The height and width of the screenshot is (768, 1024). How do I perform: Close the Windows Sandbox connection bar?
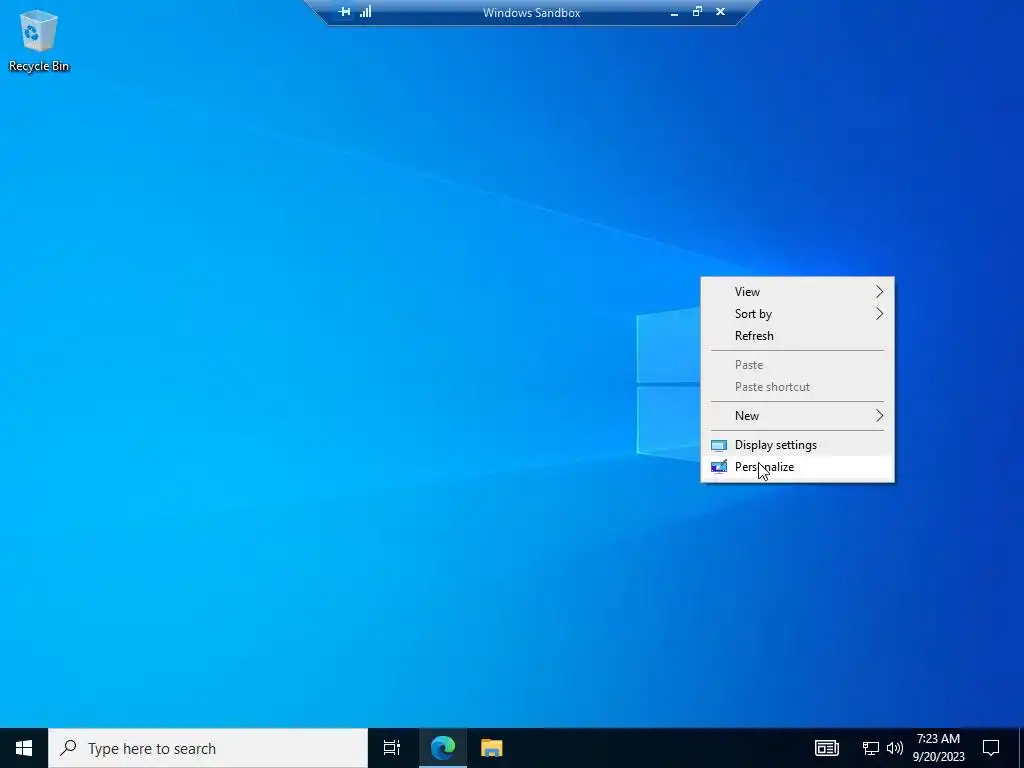click(720, 12)
